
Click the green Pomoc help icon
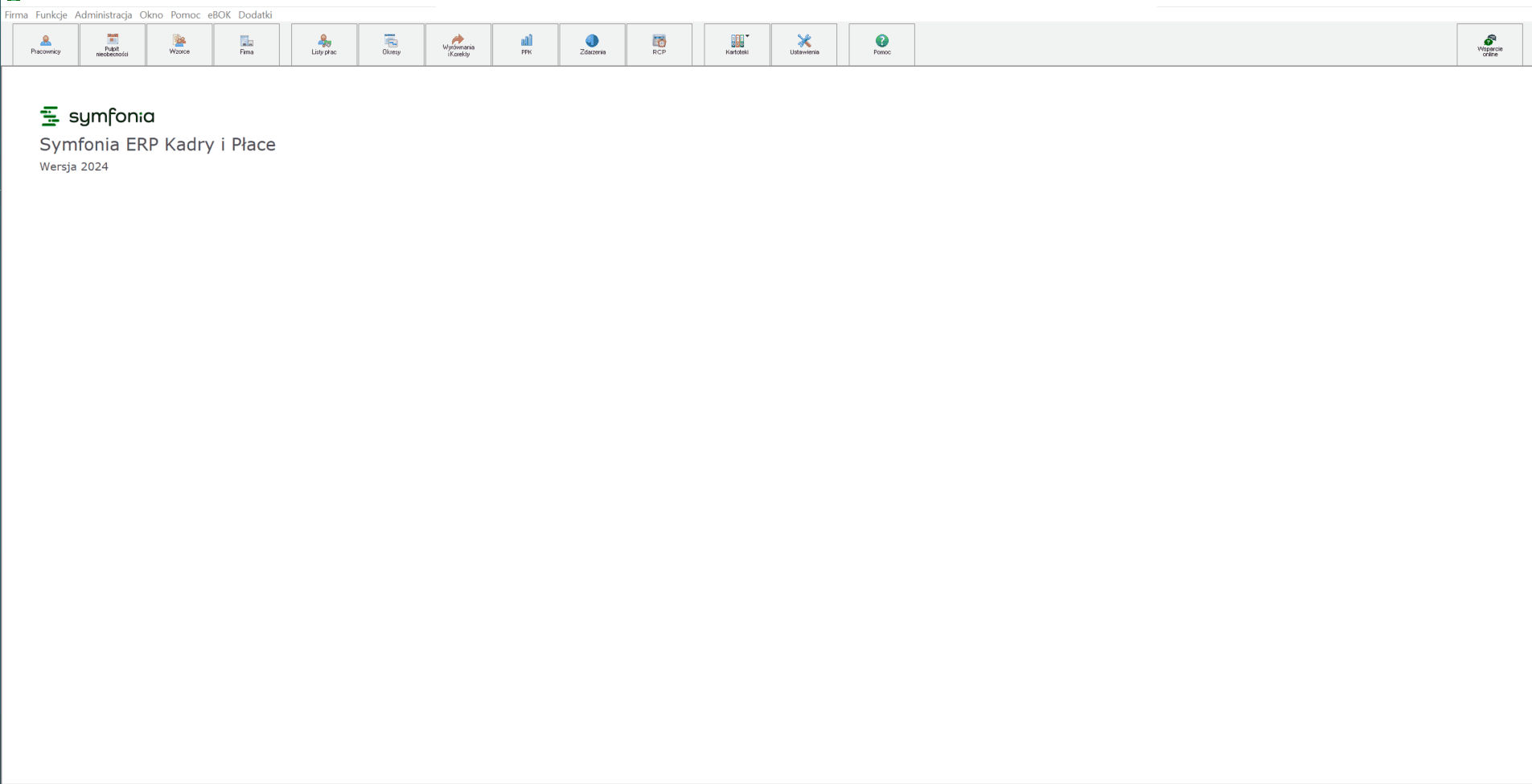[882, 44]
